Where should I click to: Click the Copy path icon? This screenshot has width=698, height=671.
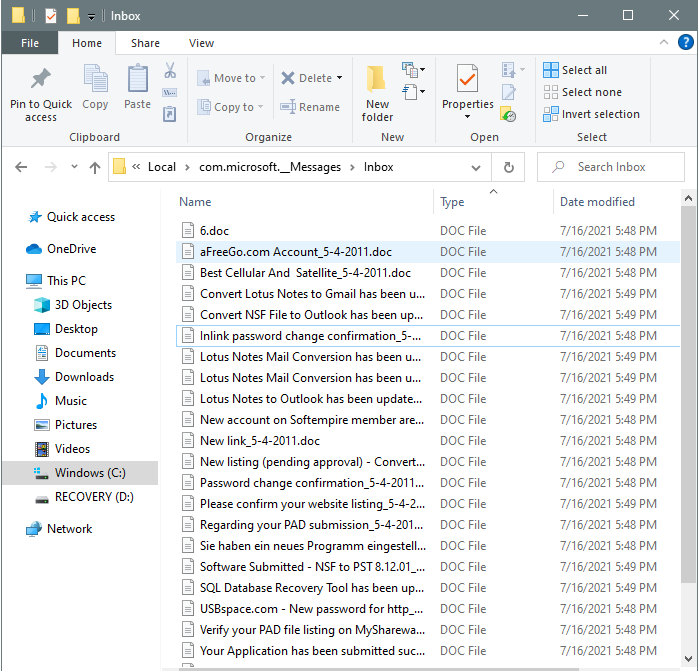pos(170,93)
